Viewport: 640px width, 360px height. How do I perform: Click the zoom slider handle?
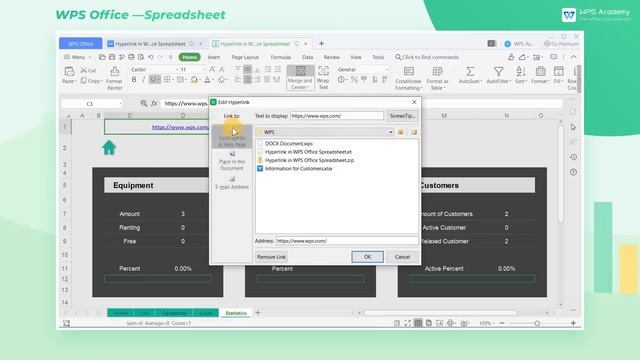pos(537,323)
